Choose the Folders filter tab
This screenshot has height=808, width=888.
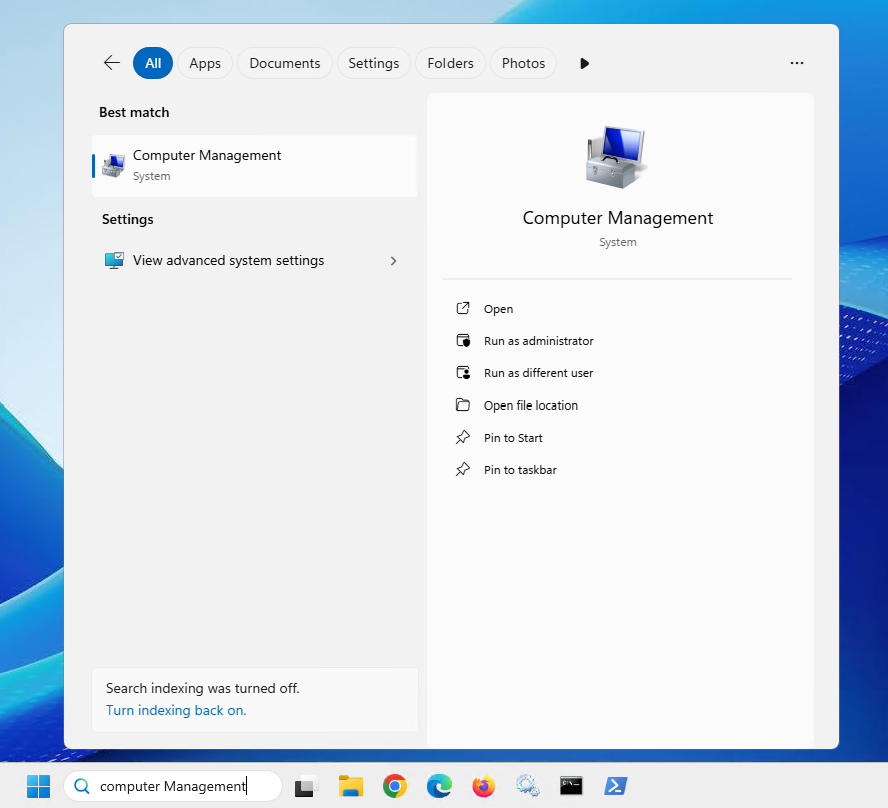click(450, 63)
